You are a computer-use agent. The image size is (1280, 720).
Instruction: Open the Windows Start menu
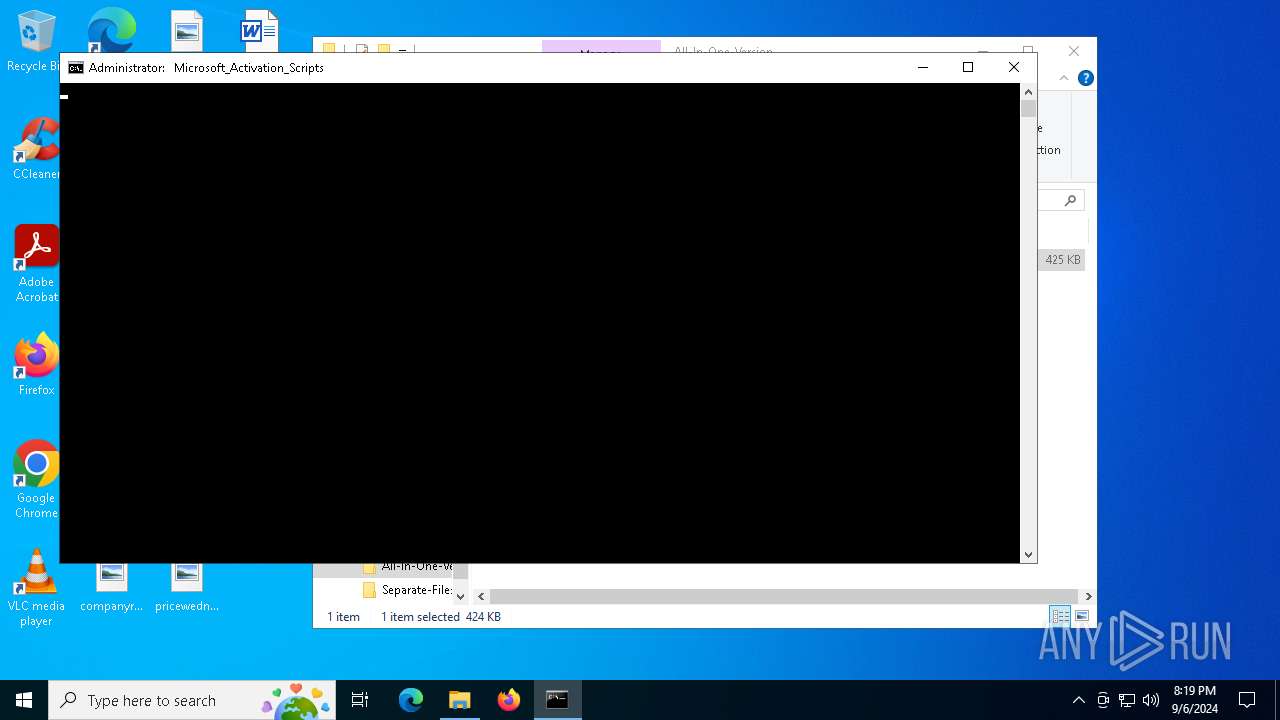tap(24, 700)
